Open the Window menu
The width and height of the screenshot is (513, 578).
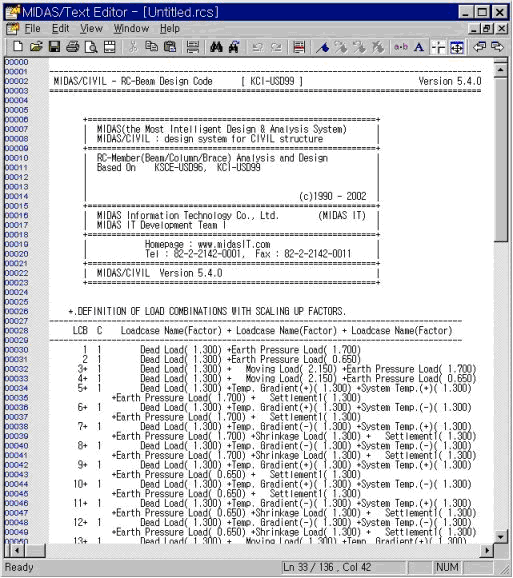pyautogui.click(x=131, y=28)
